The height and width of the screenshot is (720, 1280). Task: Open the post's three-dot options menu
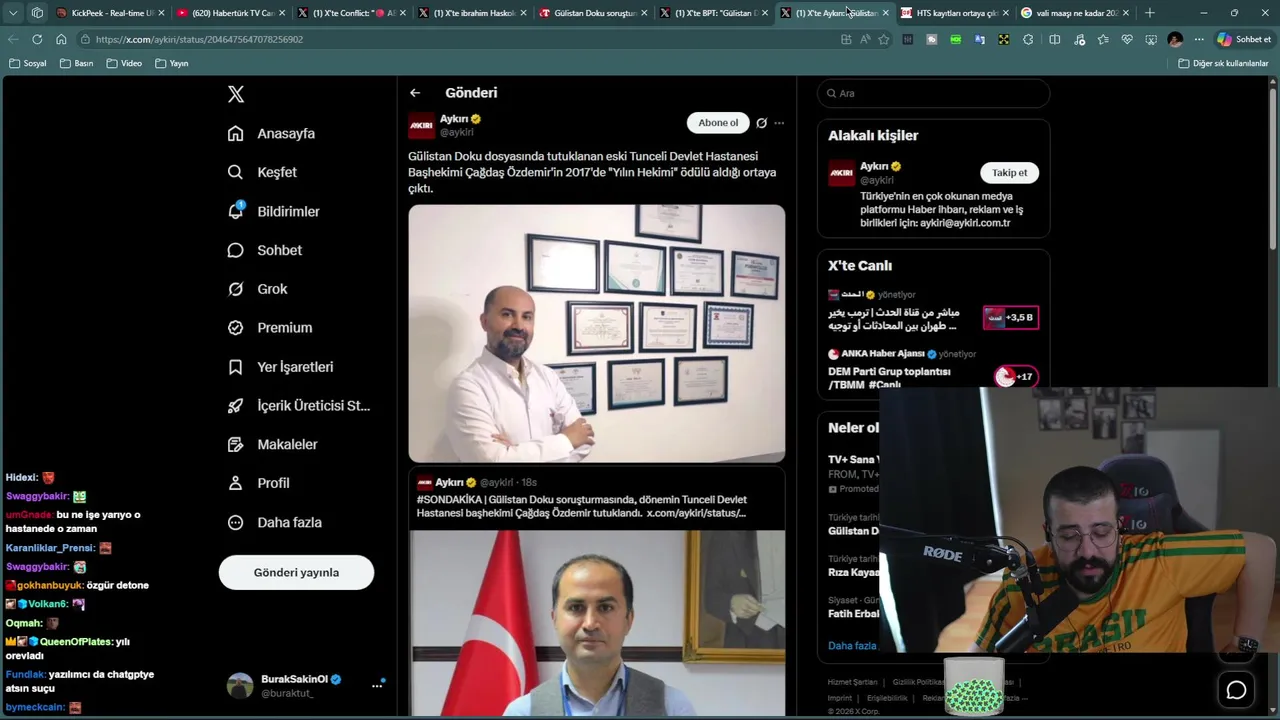779,123
